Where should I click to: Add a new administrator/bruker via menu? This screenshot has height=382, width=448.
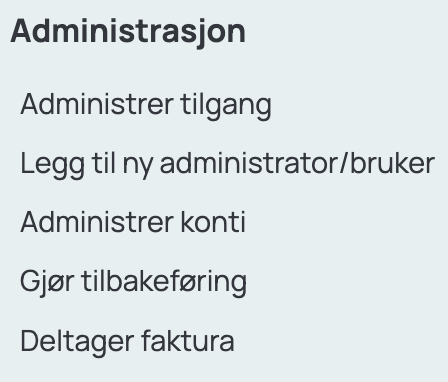pos(228,165)
